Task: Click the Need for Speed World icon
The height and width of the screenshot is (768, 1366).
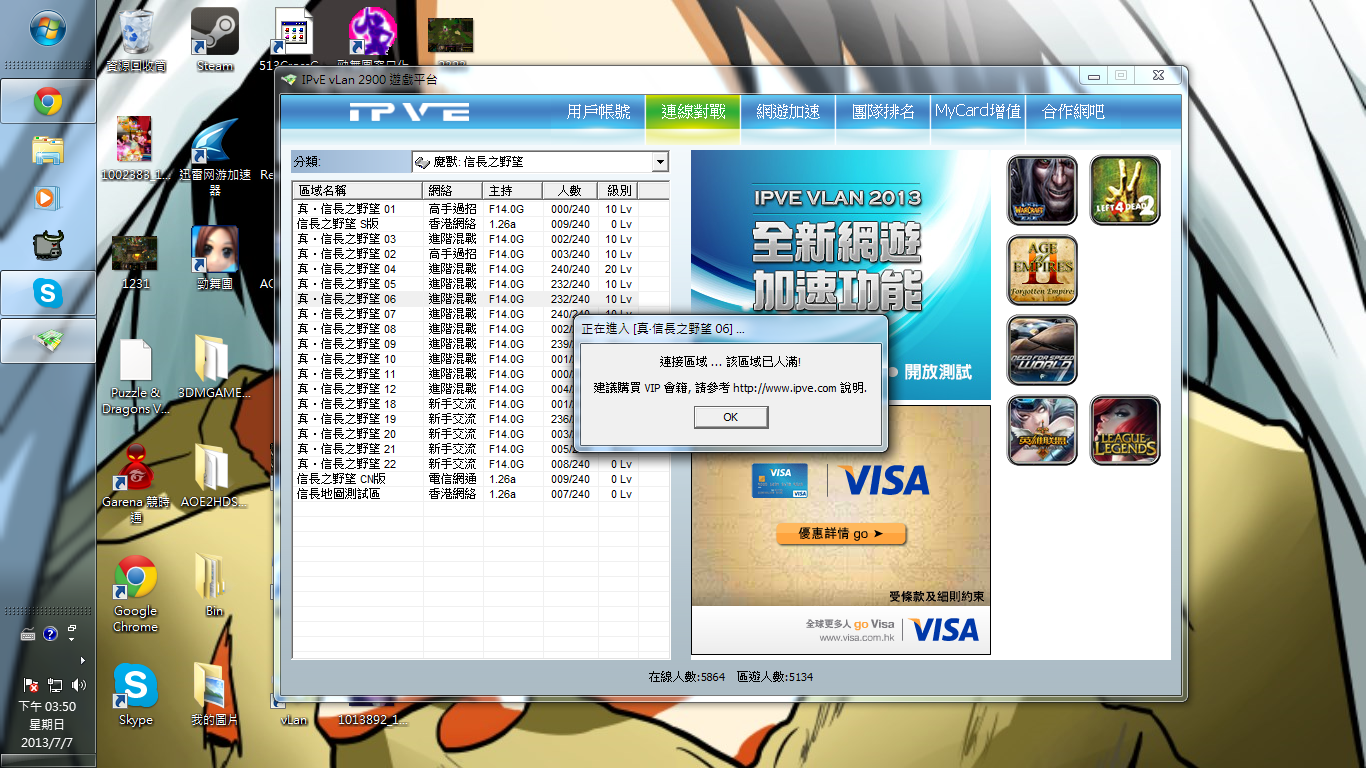Action: (x=1042, y=350)
